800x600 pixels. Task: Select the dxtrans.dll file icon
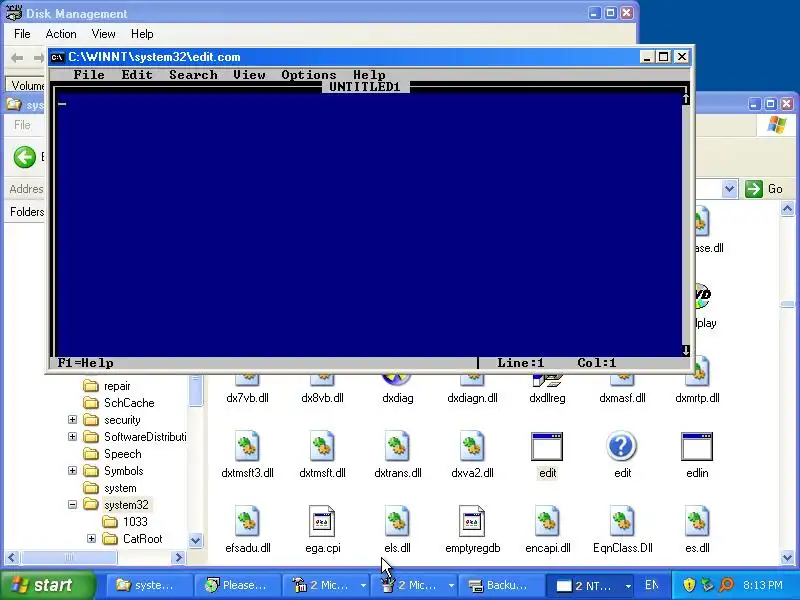(x=397, y=446)
